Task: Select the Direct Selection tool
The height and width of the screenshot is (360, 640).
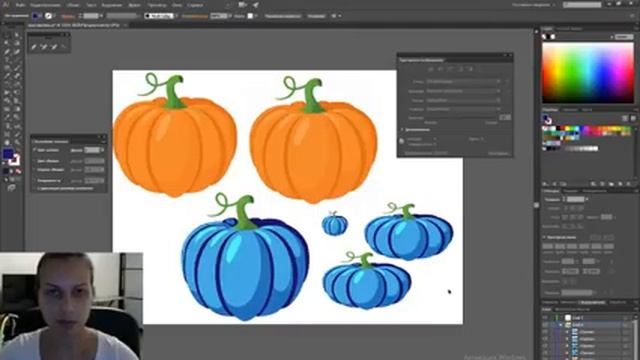Action: click(x=17, y=36)
